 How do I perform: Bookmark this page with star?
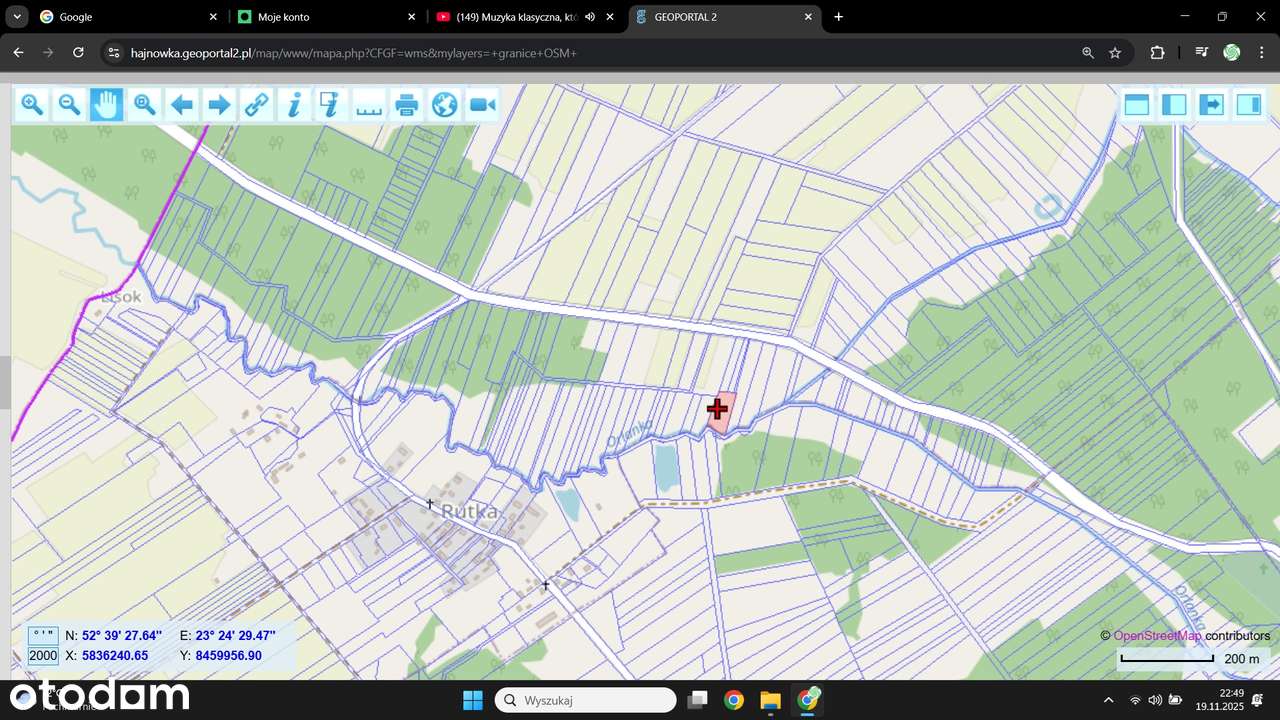pyautogui.click(x=1115, y=53)
